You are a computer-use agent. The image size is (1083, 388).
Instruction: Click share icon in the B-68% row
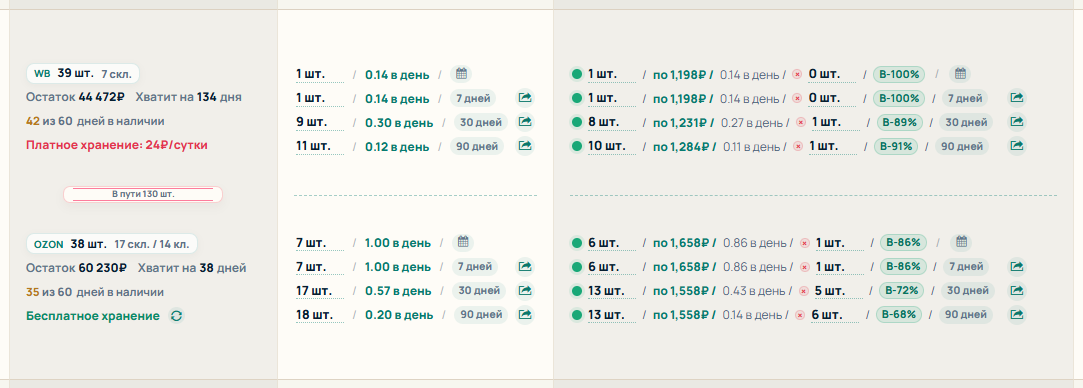tap(1016, 315)
